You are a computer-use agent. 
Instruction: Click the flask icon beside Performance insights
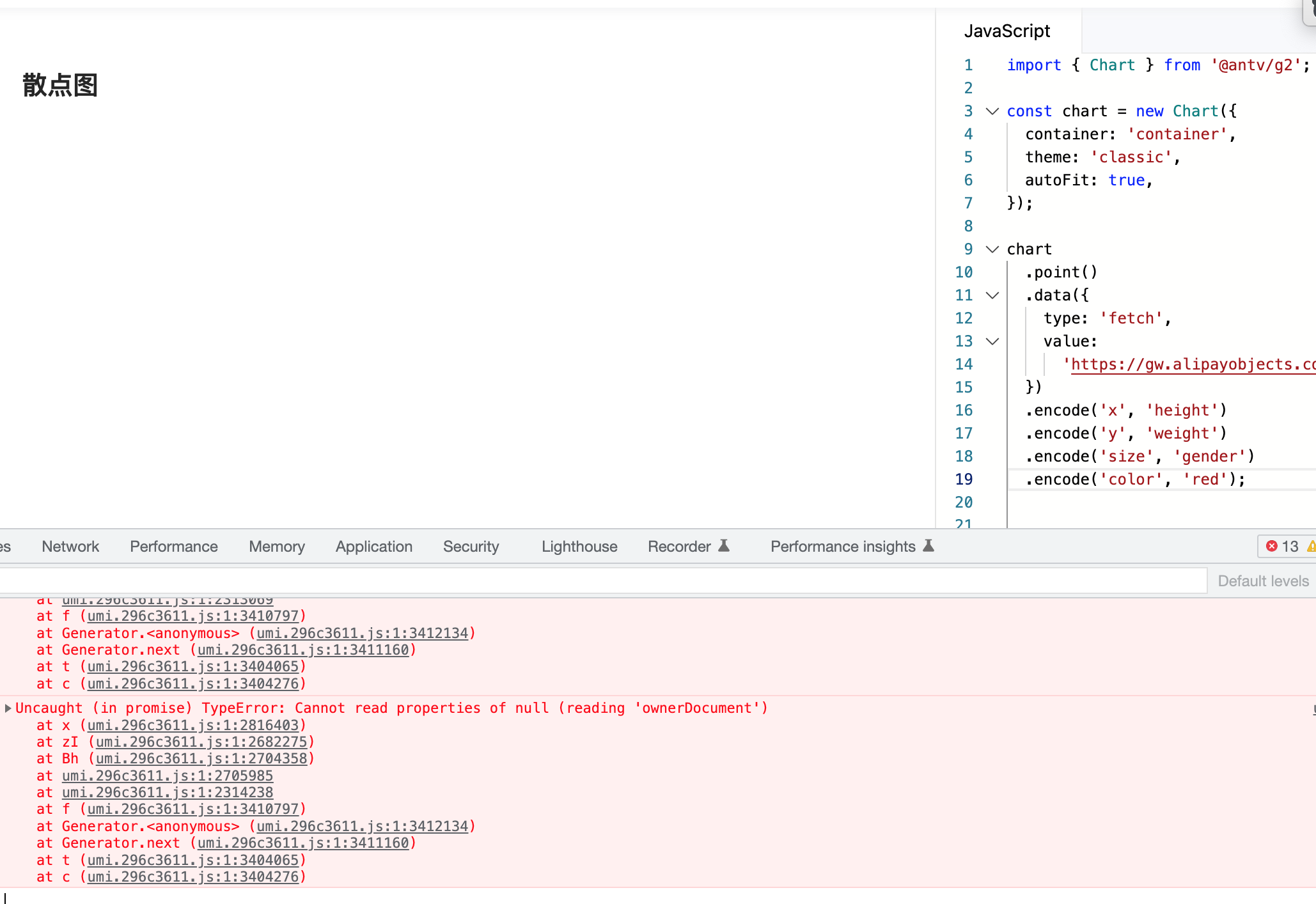click(928, 545)
